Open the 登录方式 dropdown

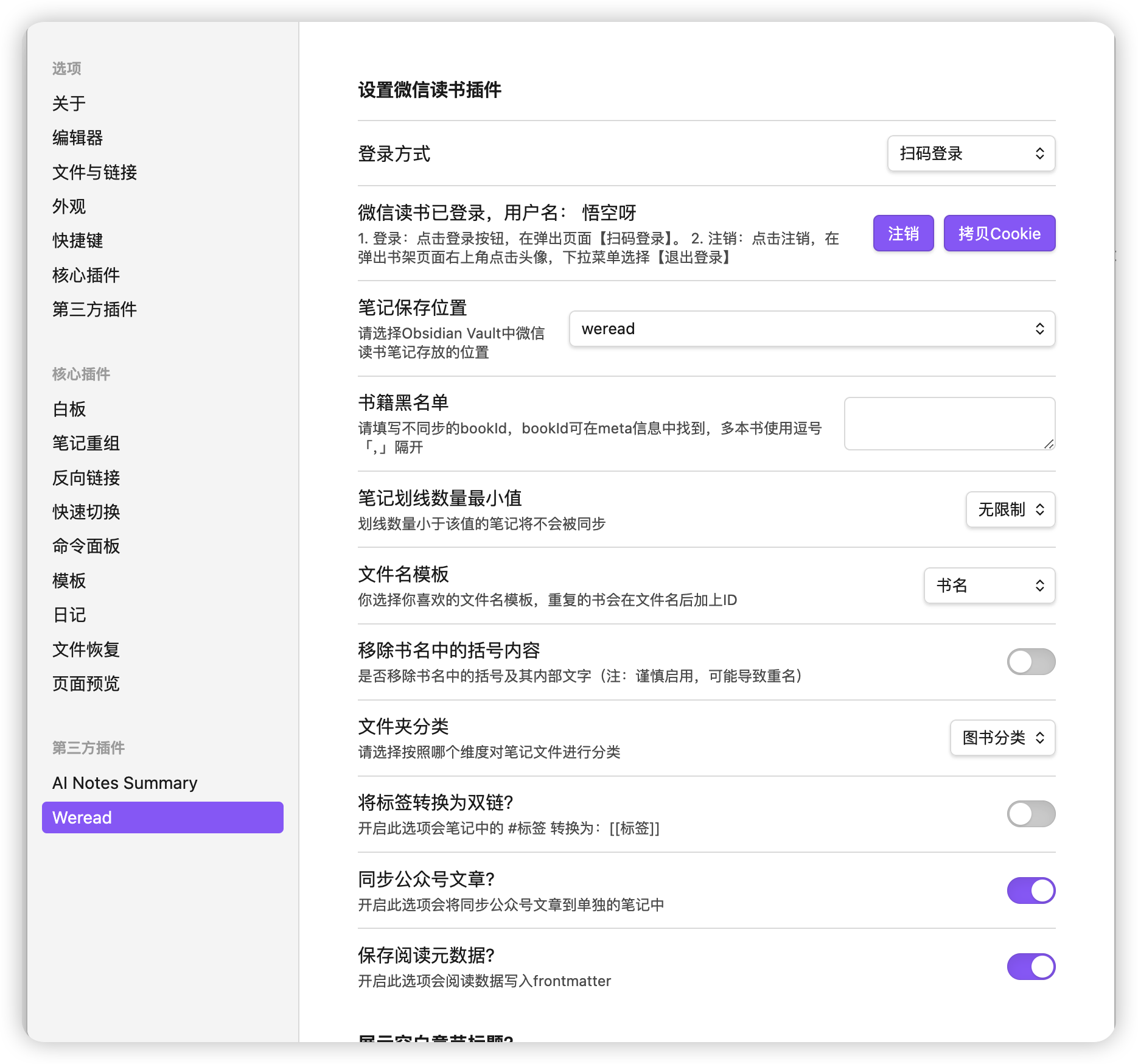971,153
